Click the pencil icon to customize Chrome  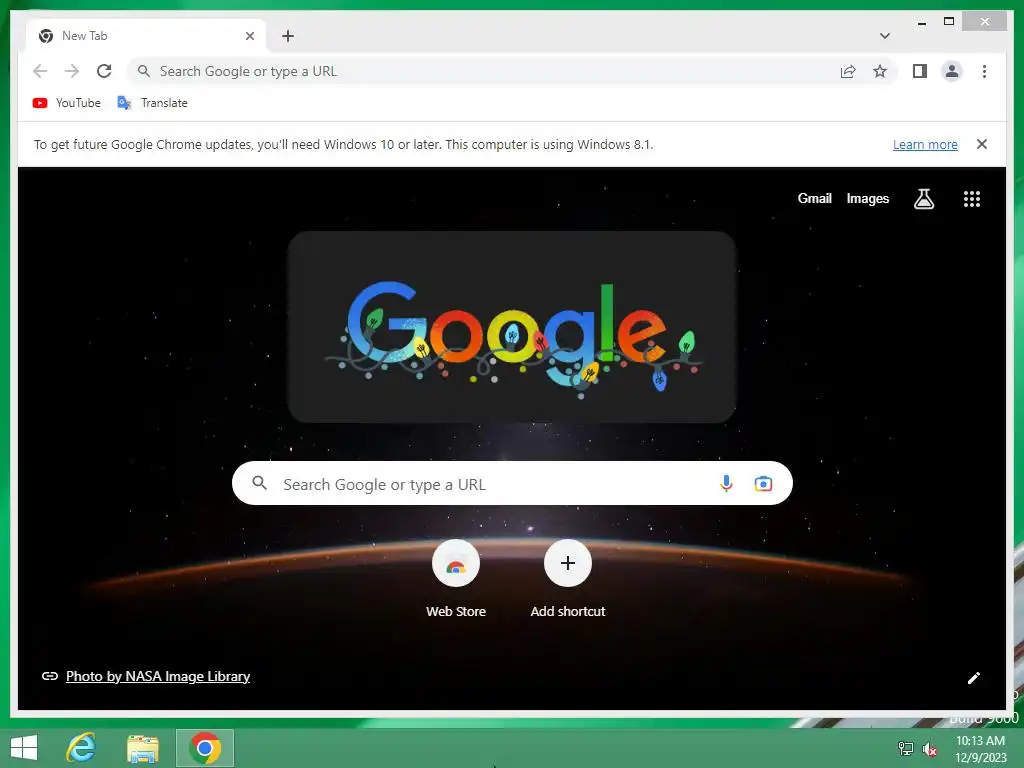coord(973,678)
